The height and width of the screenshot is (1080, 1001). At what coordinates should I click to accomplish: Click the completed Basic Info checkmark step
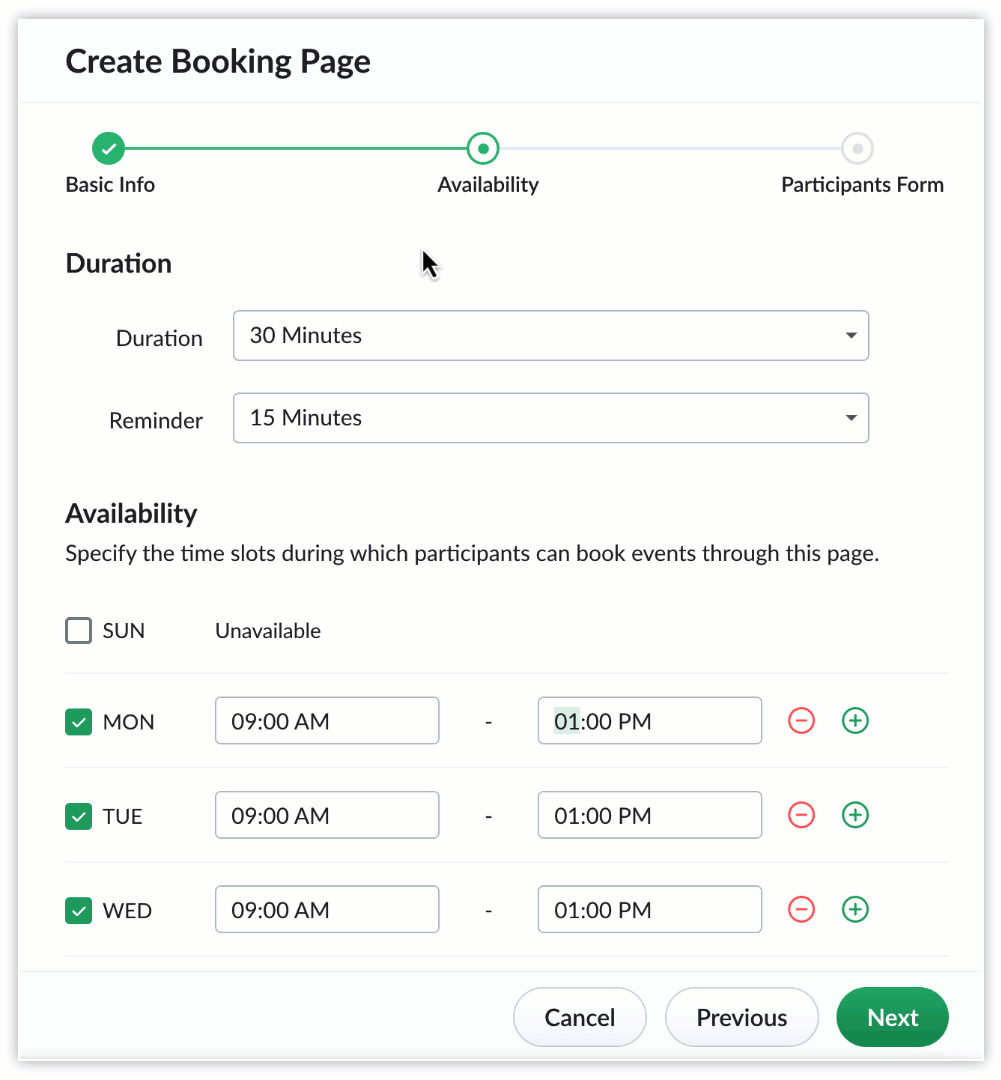[x=109, y=149]
